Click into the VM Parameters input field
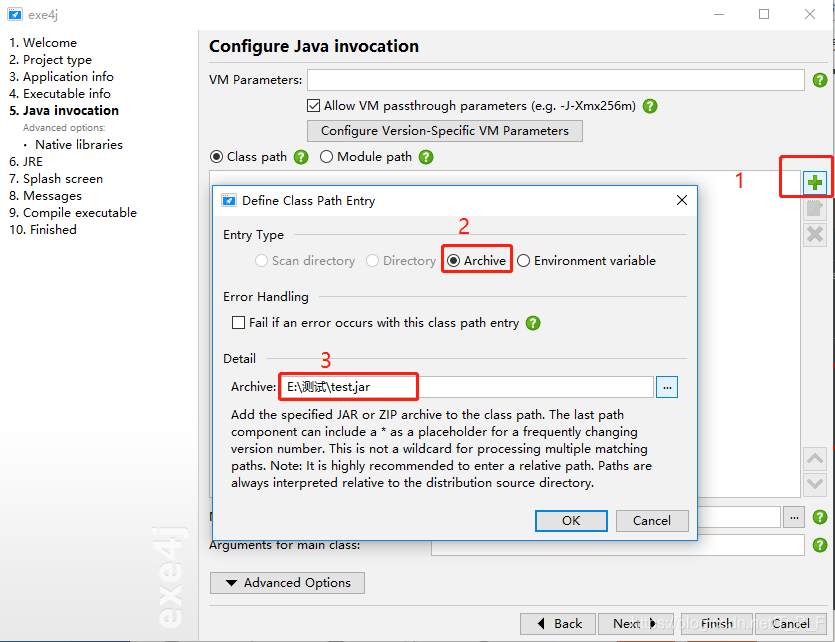Viewport: 835px width, 642px height. coord(555,80)
